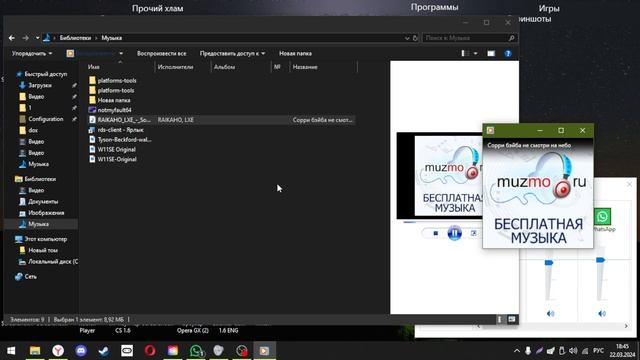Mute left channel speaker in the mixer

(550, 313)
